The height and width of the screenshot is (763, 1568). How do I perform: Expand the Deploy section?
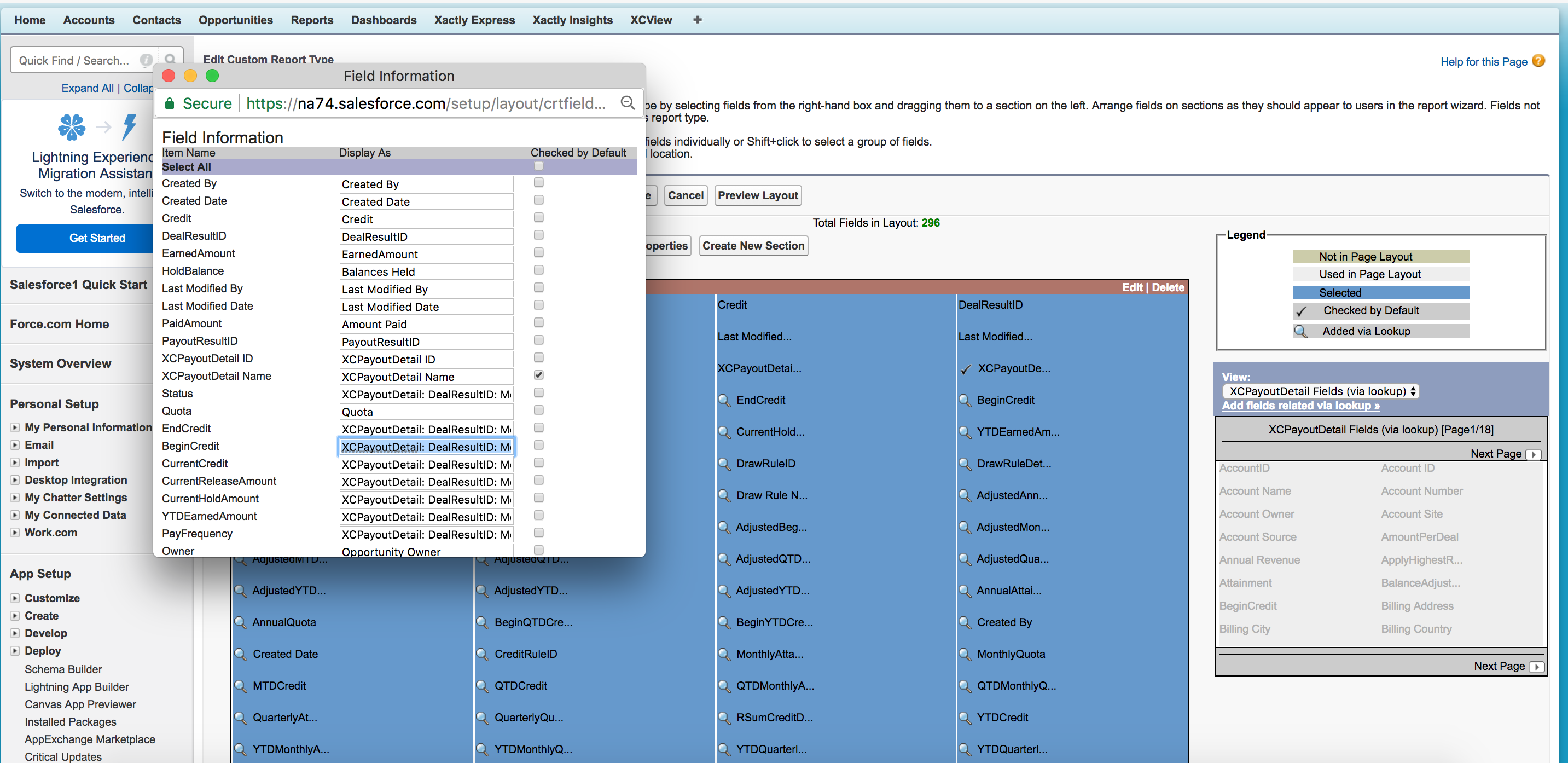[15, 651]
